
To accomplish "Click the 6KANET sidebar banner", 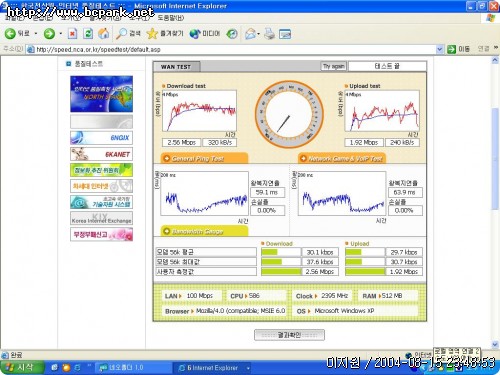I will pyautogui.click(x=101, y=154).
